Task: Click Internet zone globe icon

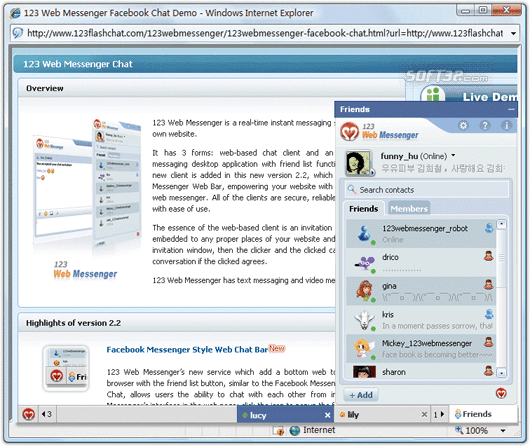Action: pyautogui.click(x=294, y=430)
